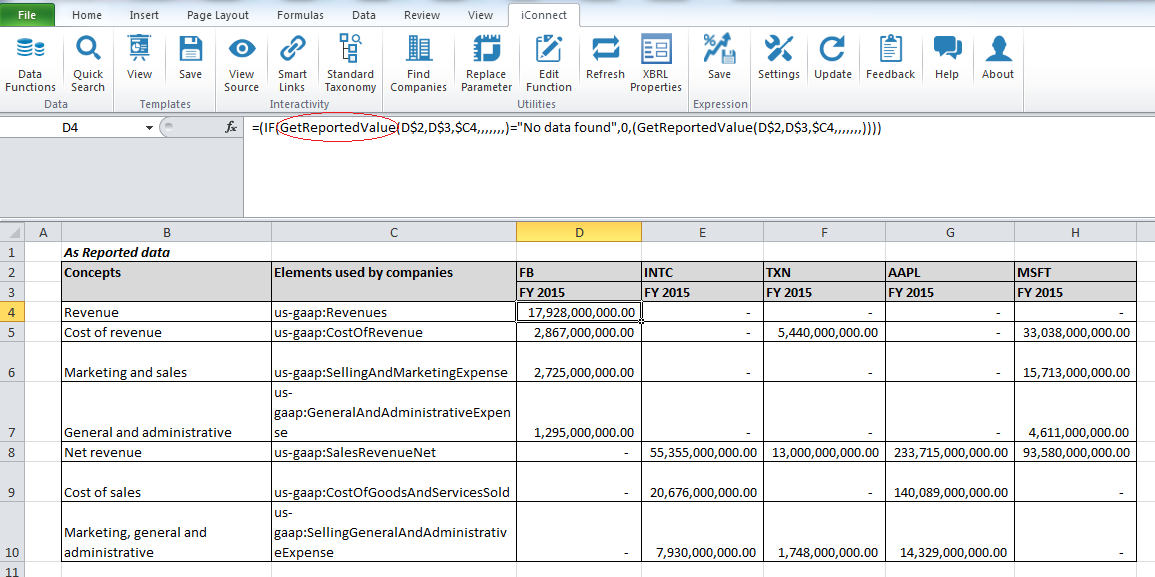
Task: Select the 'Net revenue' concept cell
Action: [166, 452]
